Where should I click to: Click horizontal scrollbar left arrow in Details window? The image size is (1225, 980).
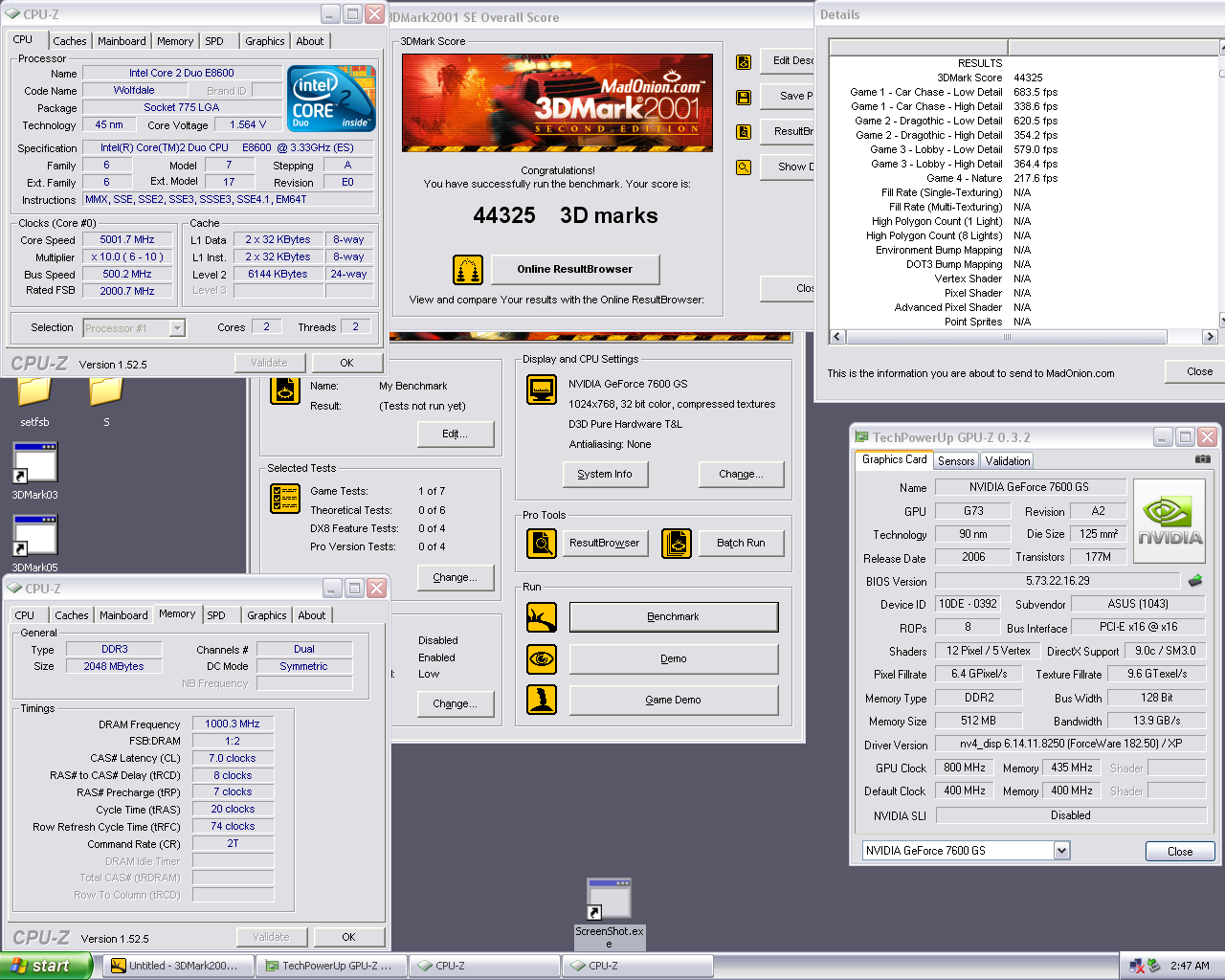838,337
